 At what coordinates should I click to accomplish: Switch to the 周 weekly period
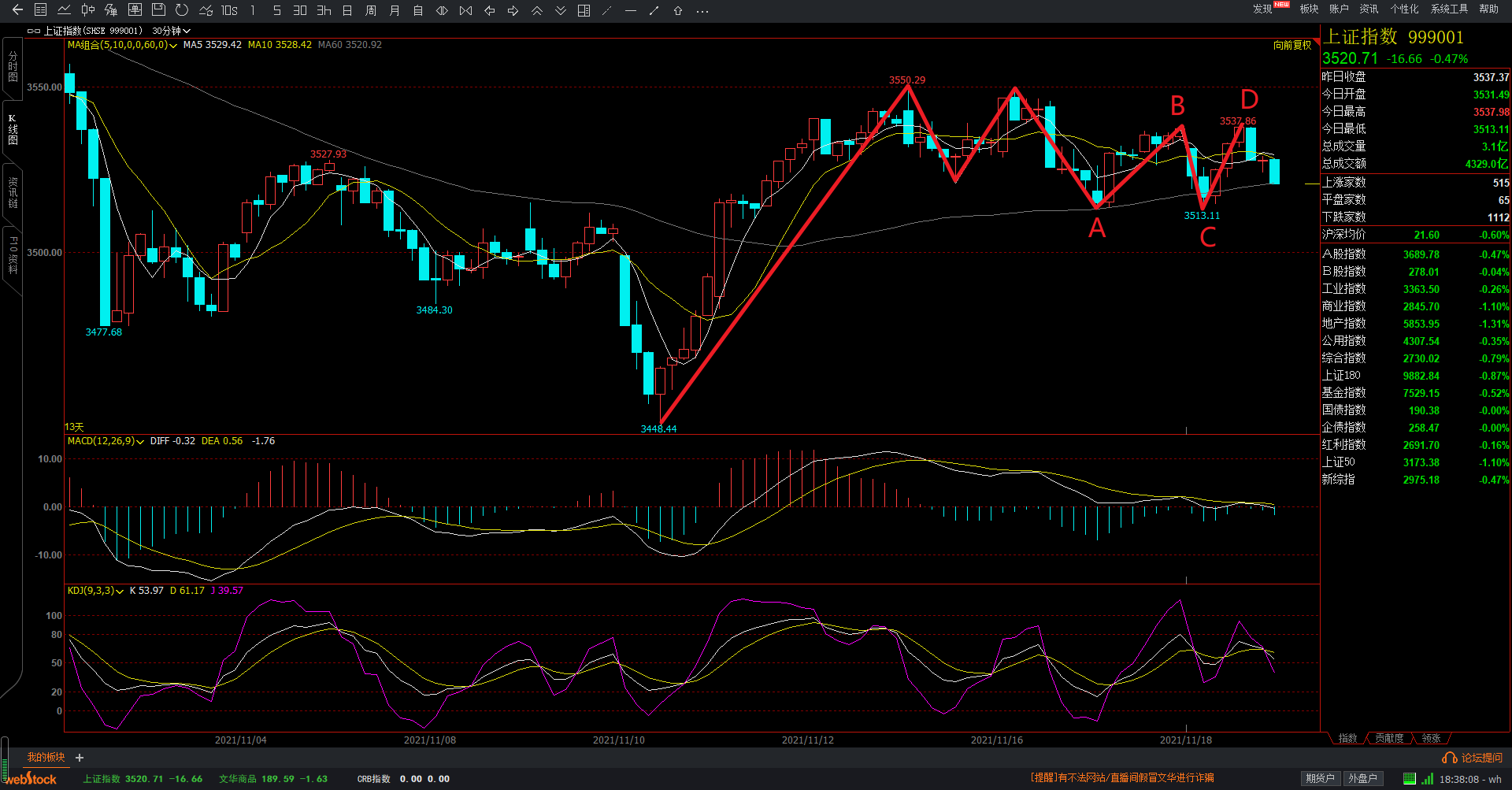(371, 10)
